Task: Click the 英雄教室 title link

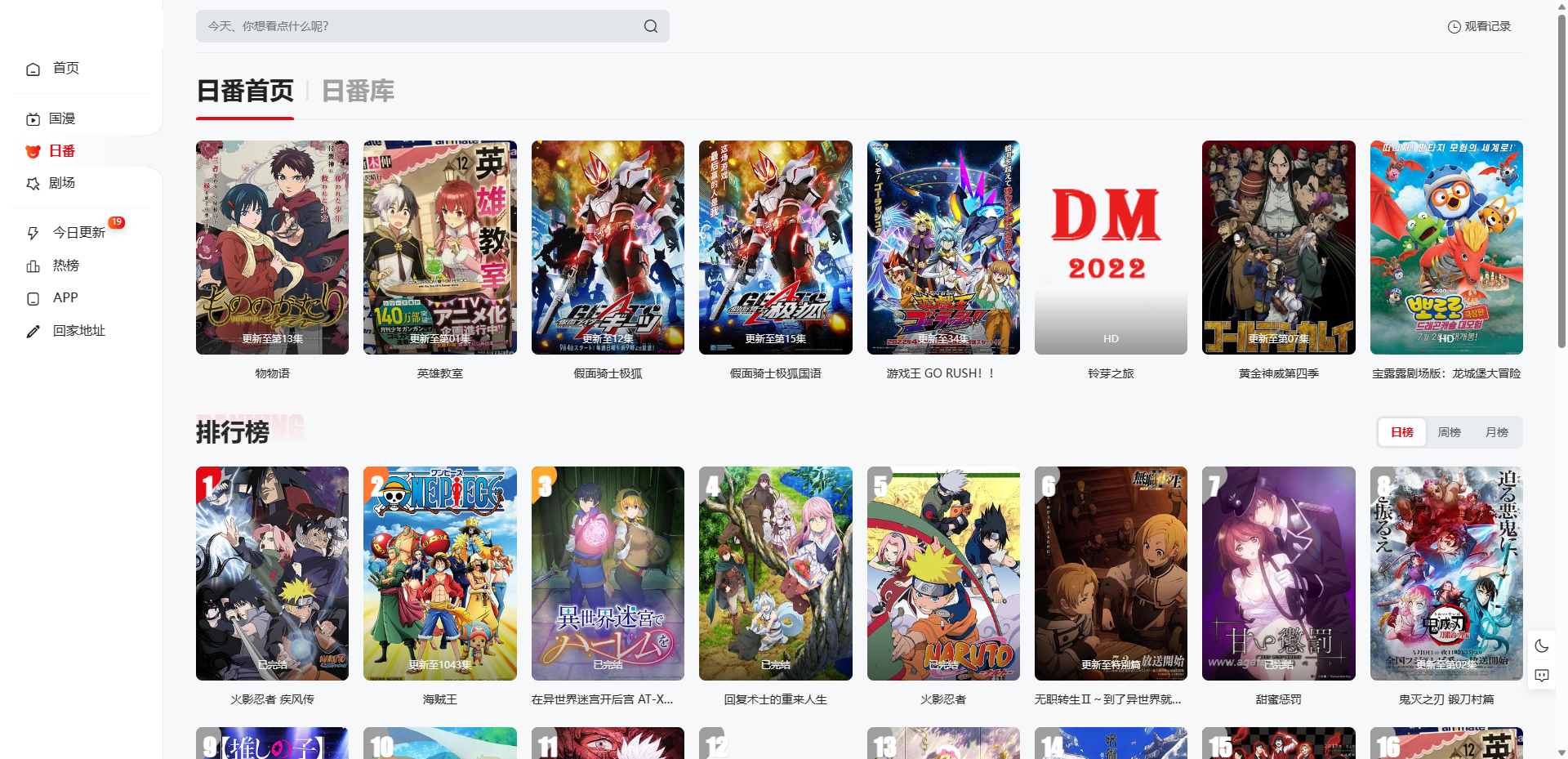Action: pyautogui.click(x=440, y=373)
